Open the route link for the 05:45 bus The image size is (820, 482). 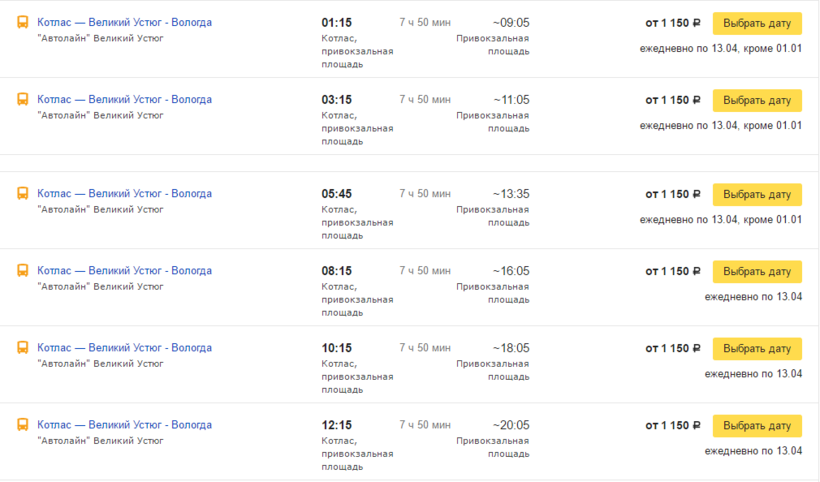click(124, 193)
